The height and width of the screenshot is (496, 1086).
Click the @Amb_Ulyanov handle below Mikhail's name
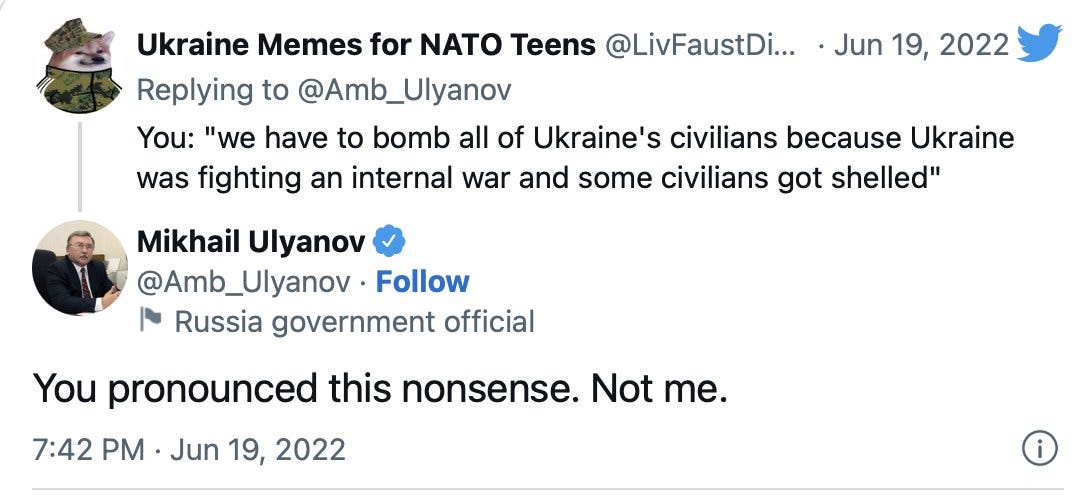tap(243, 282)
